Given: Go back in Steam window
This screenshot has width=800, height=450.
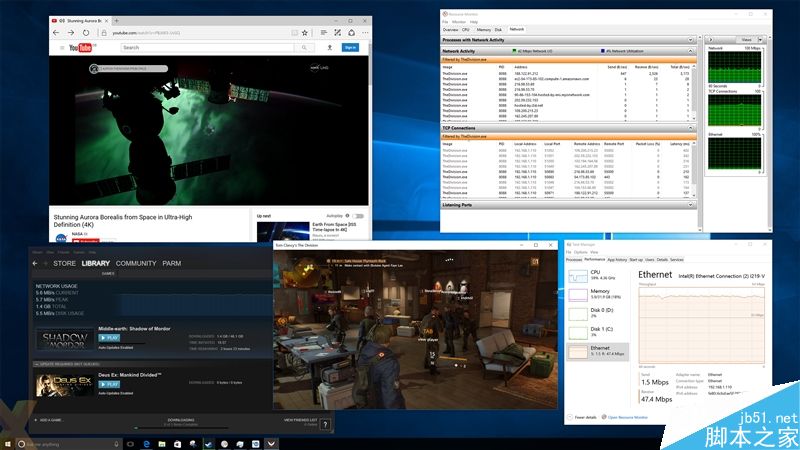Looking at the screenshot, I should coord(35,263).
